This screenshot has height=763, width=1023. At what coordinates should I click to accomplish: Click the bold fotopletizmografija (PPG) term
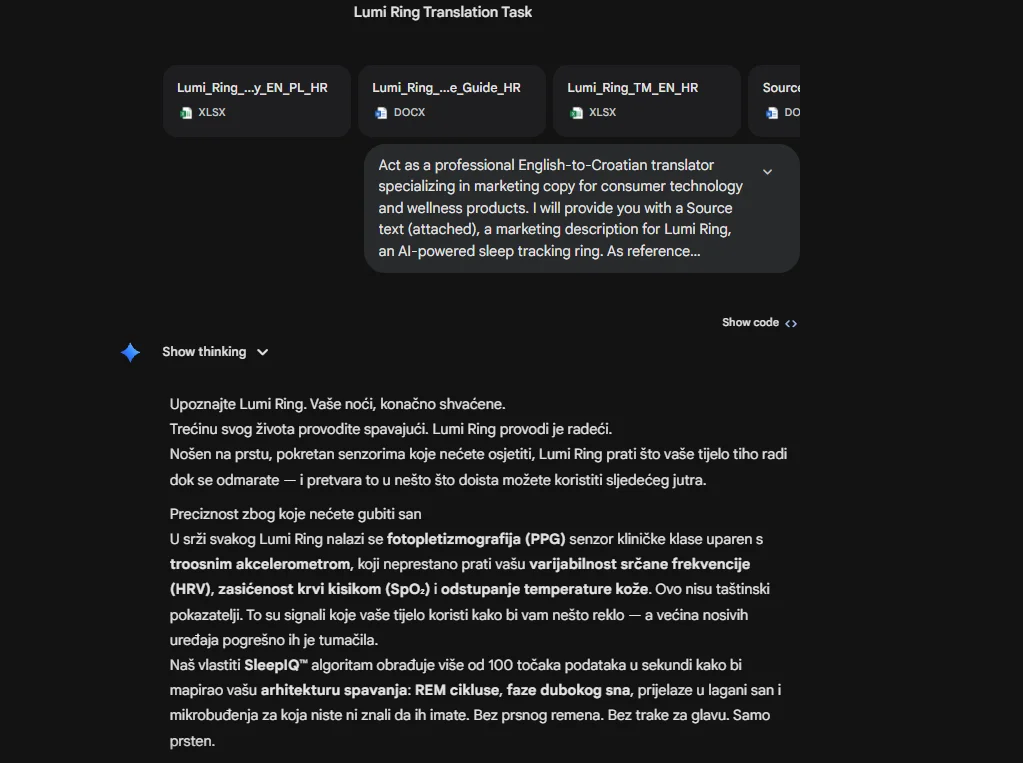476,539
